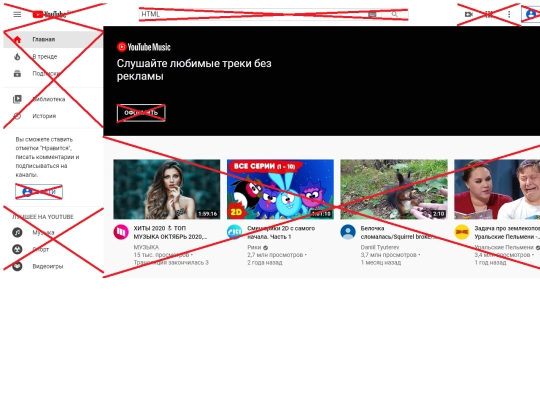540x405 pixels.
Task: Click the 3,7 млн просмотров text
Action: [x=388, y=255]
